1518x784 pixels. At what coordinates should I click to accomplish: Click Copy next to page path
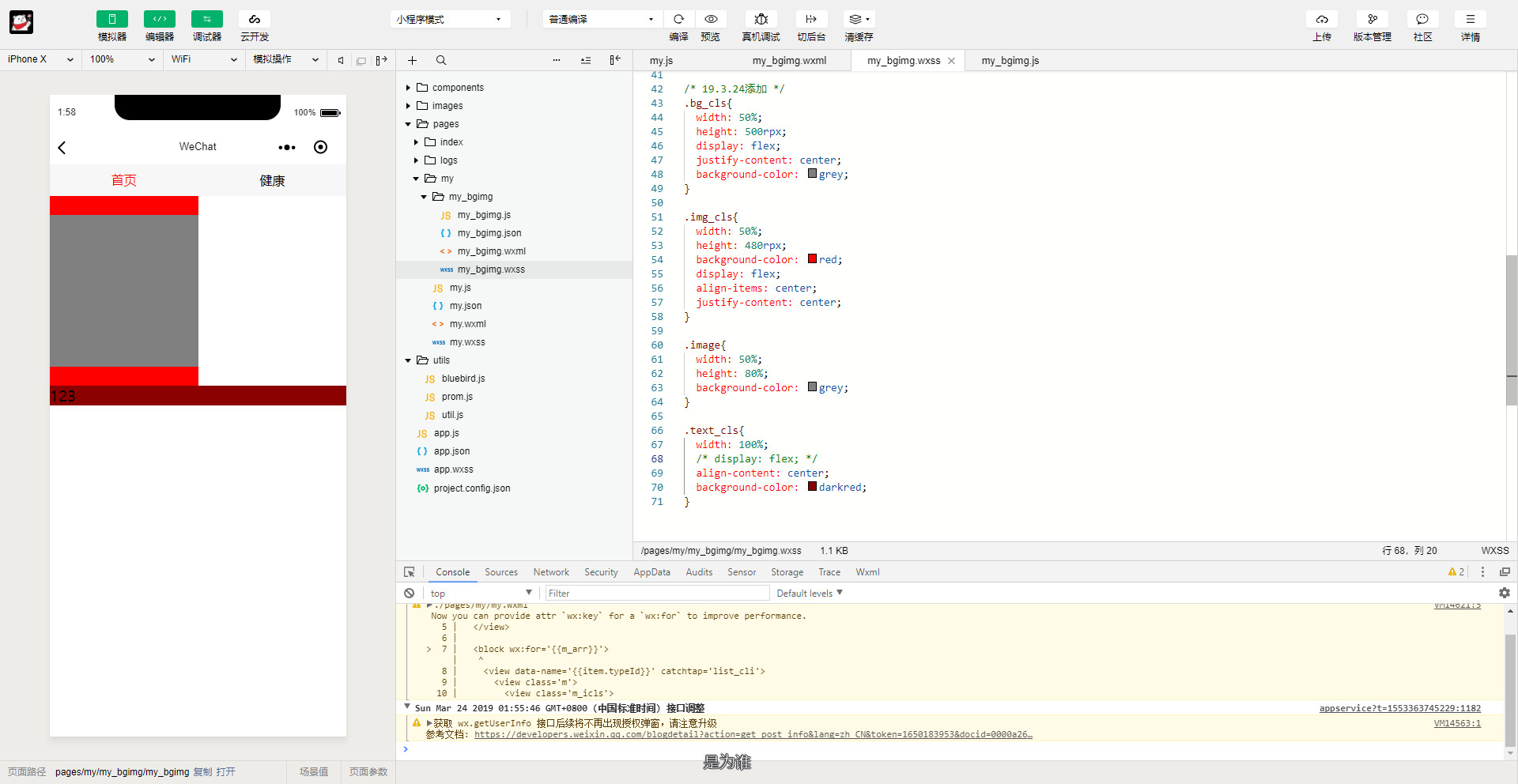coord(202,772)
